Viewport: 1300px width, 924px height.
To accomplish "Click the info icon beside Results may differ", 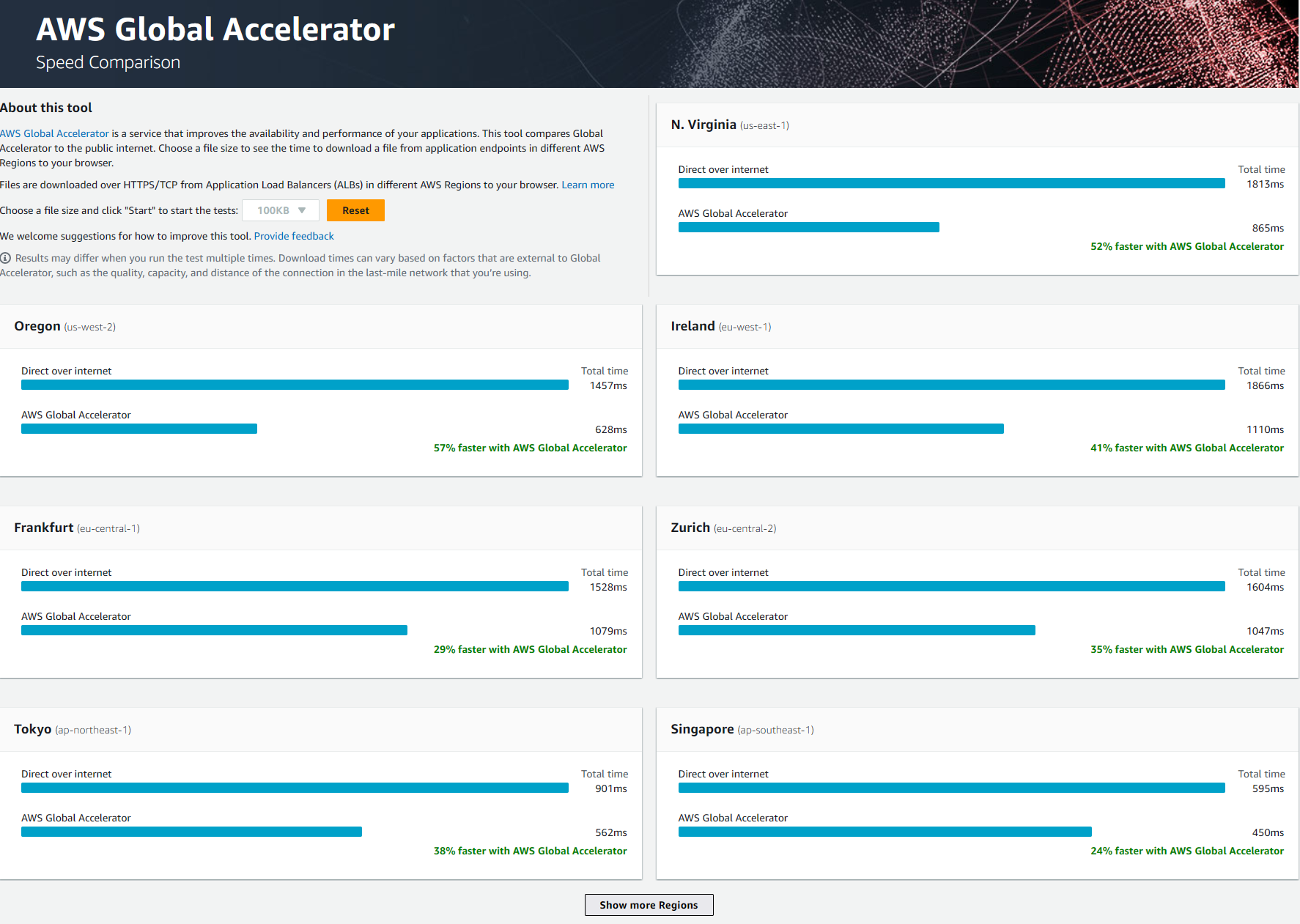I will [x=6, y=258].
